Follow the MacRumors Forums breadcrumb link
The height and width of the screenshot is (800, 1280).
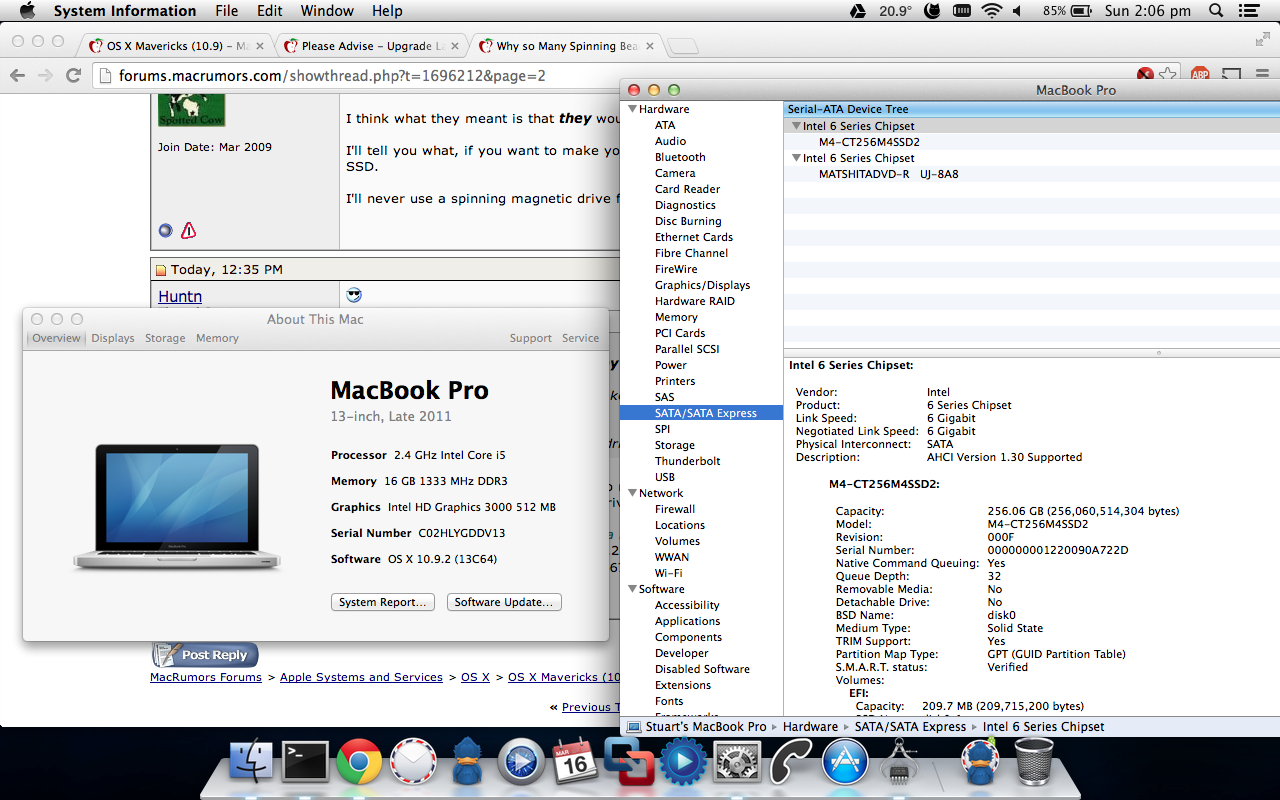[x=206, y=677]
